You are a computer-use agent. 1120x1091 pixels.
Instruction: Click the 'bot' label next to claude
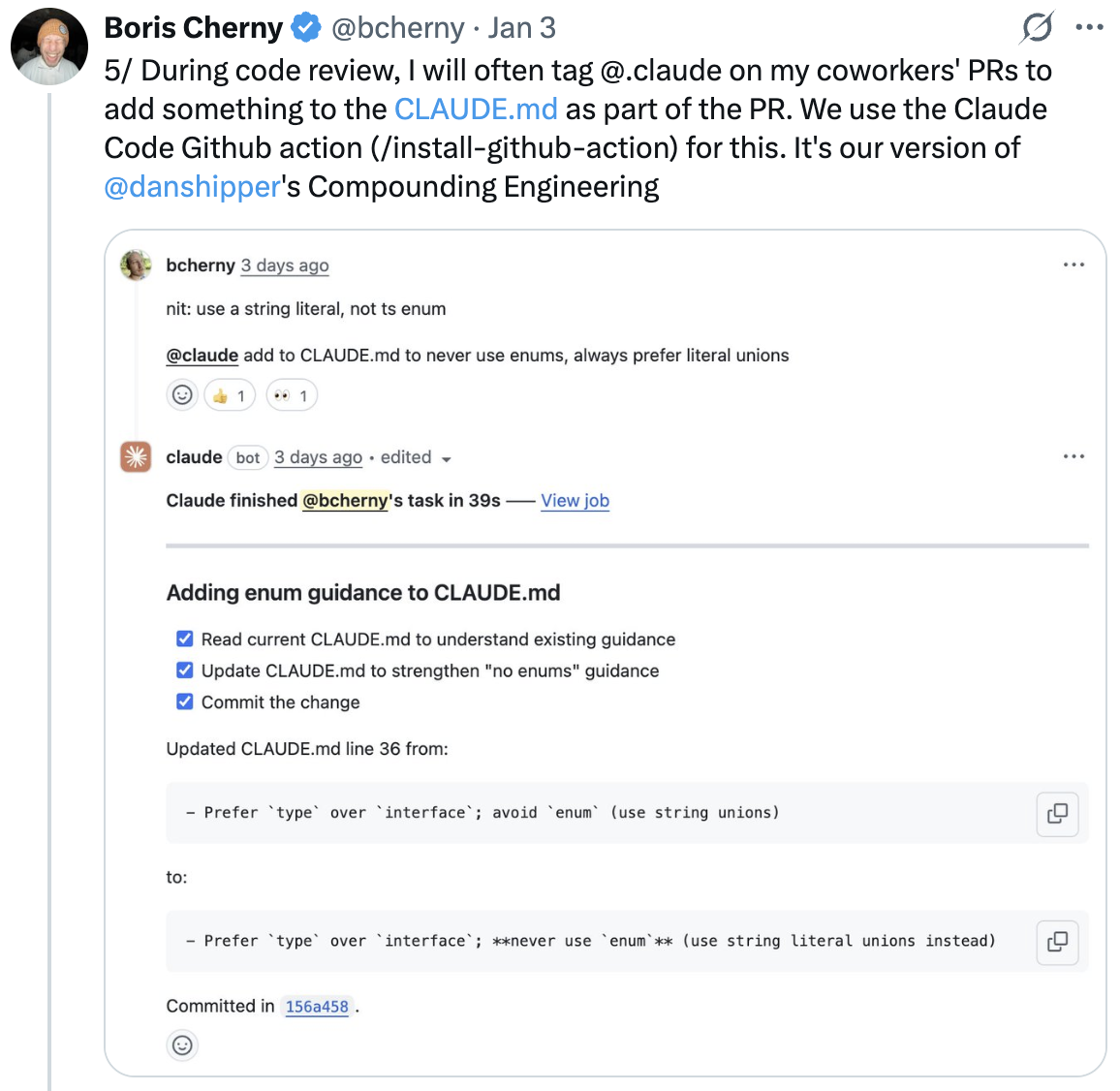247,456
